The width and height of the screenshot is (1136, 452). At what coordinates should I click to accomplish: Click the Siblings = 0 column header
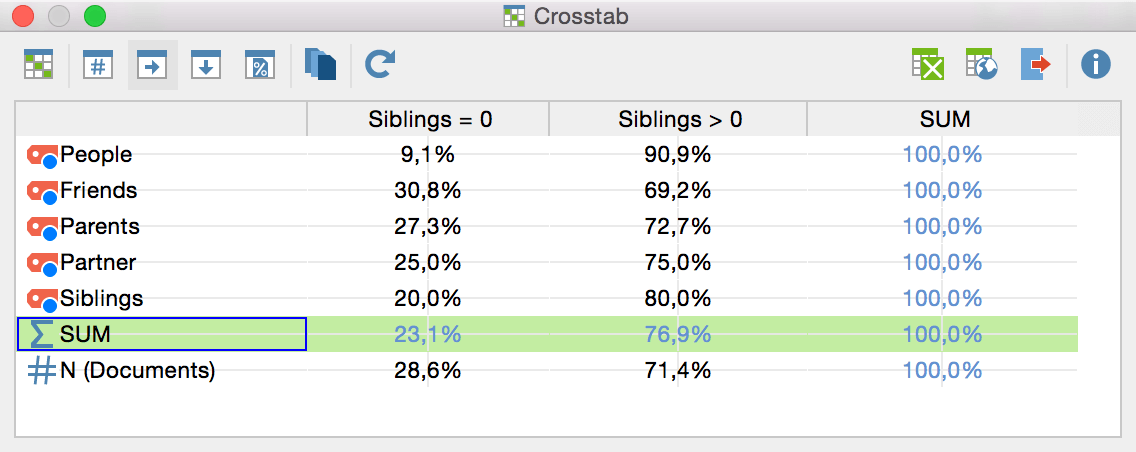(428, 119)
